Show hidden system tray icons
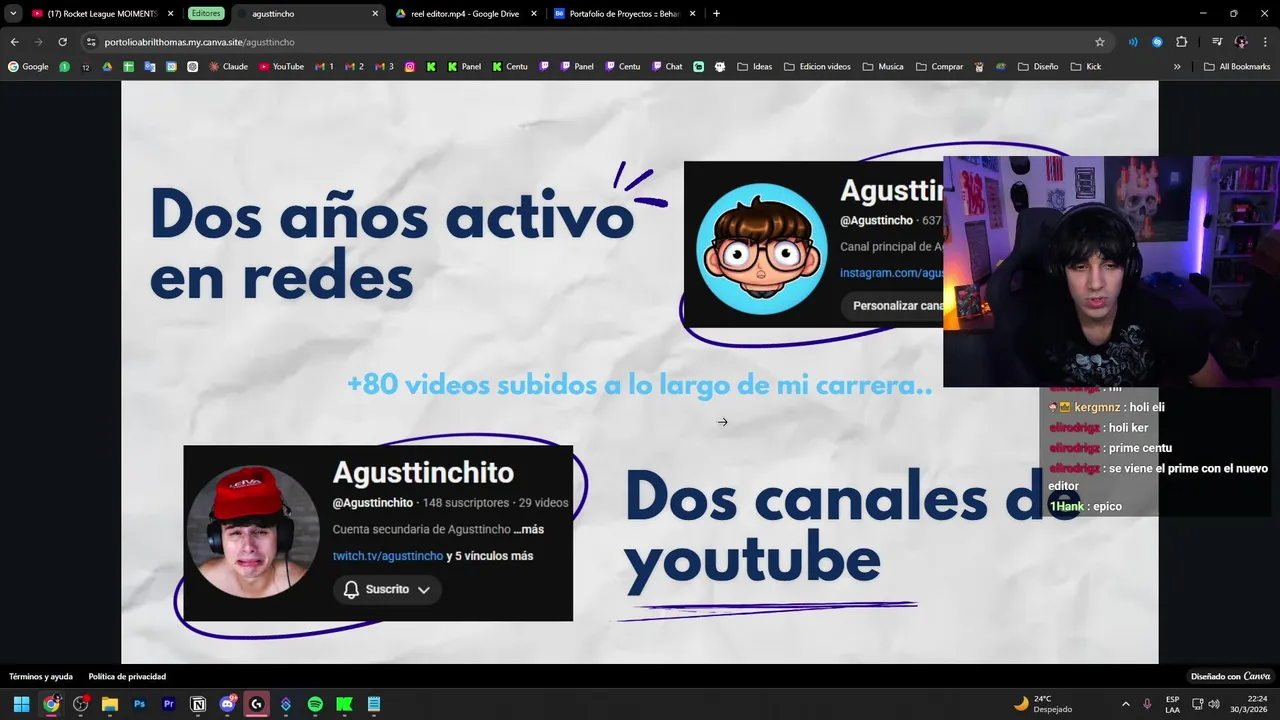This screenshot has width=1280, height=720. [x=1126, y=704]
